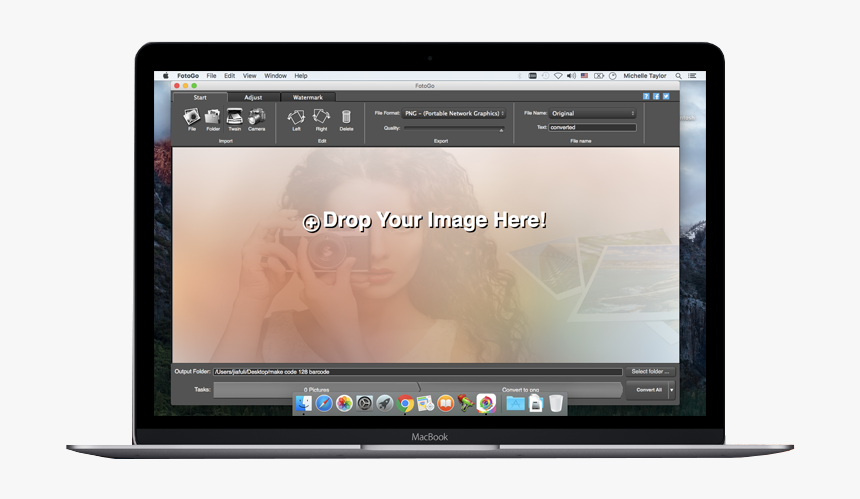The width and height of the screenshot is (860, 499).
Task: Click the Folder import icon
Action: (213, 118)
